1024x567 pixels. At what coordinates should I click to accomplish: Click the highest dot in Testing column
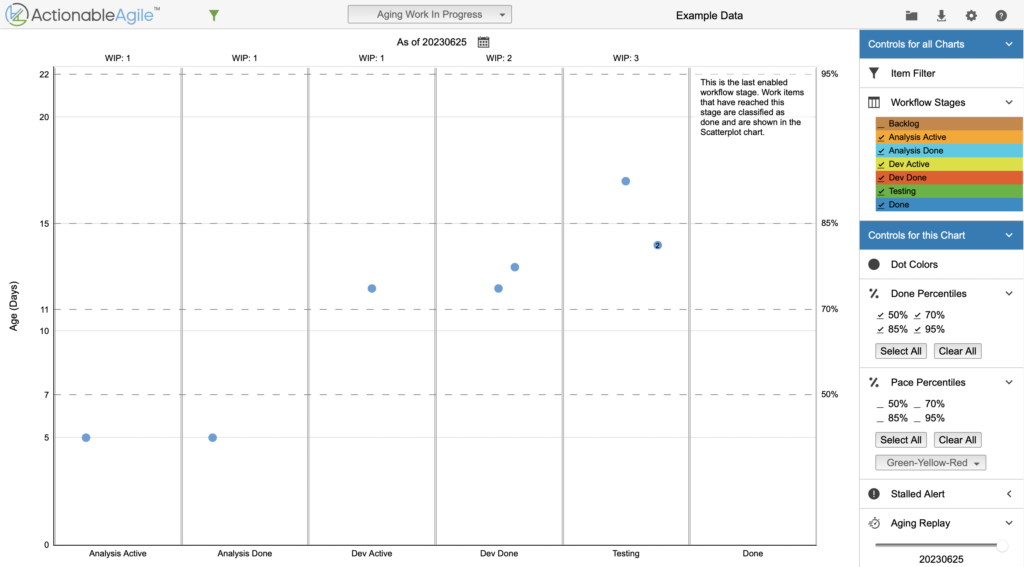(x=626, y=181)
